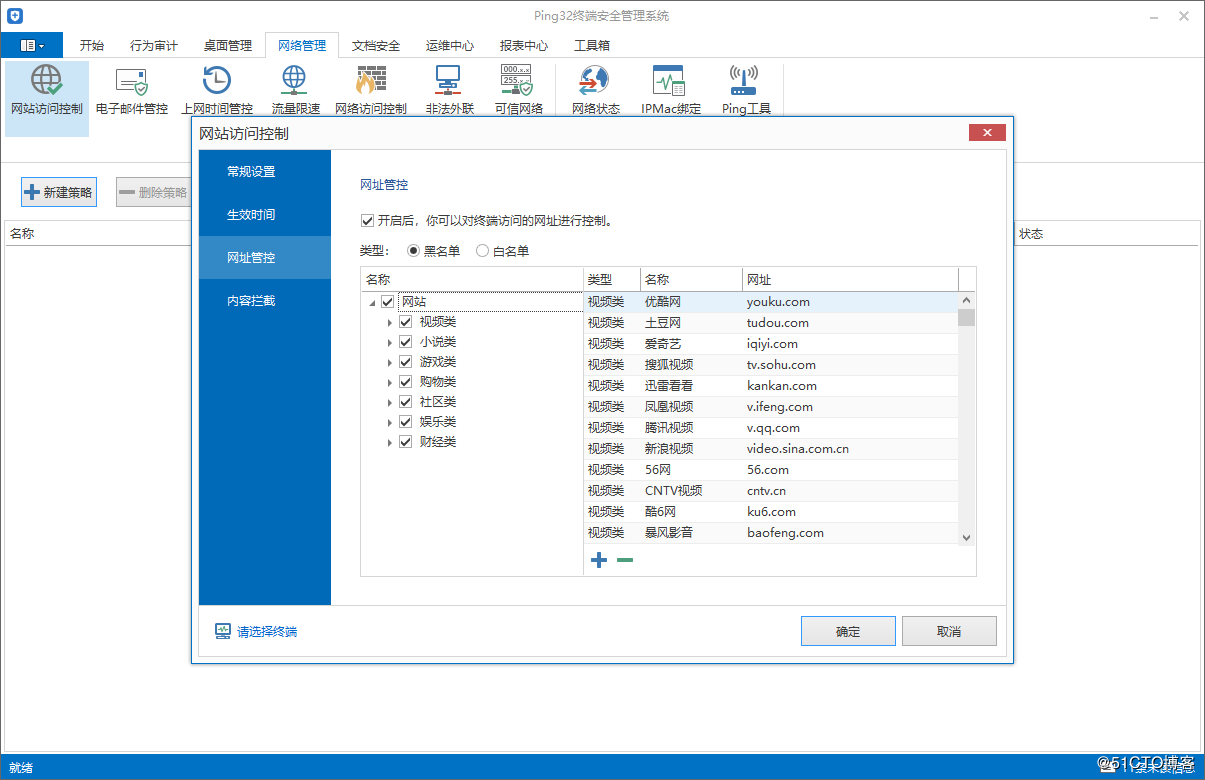The image size is (1205, 780).
Task: Click the 删除策略 button
Action: 154,192
